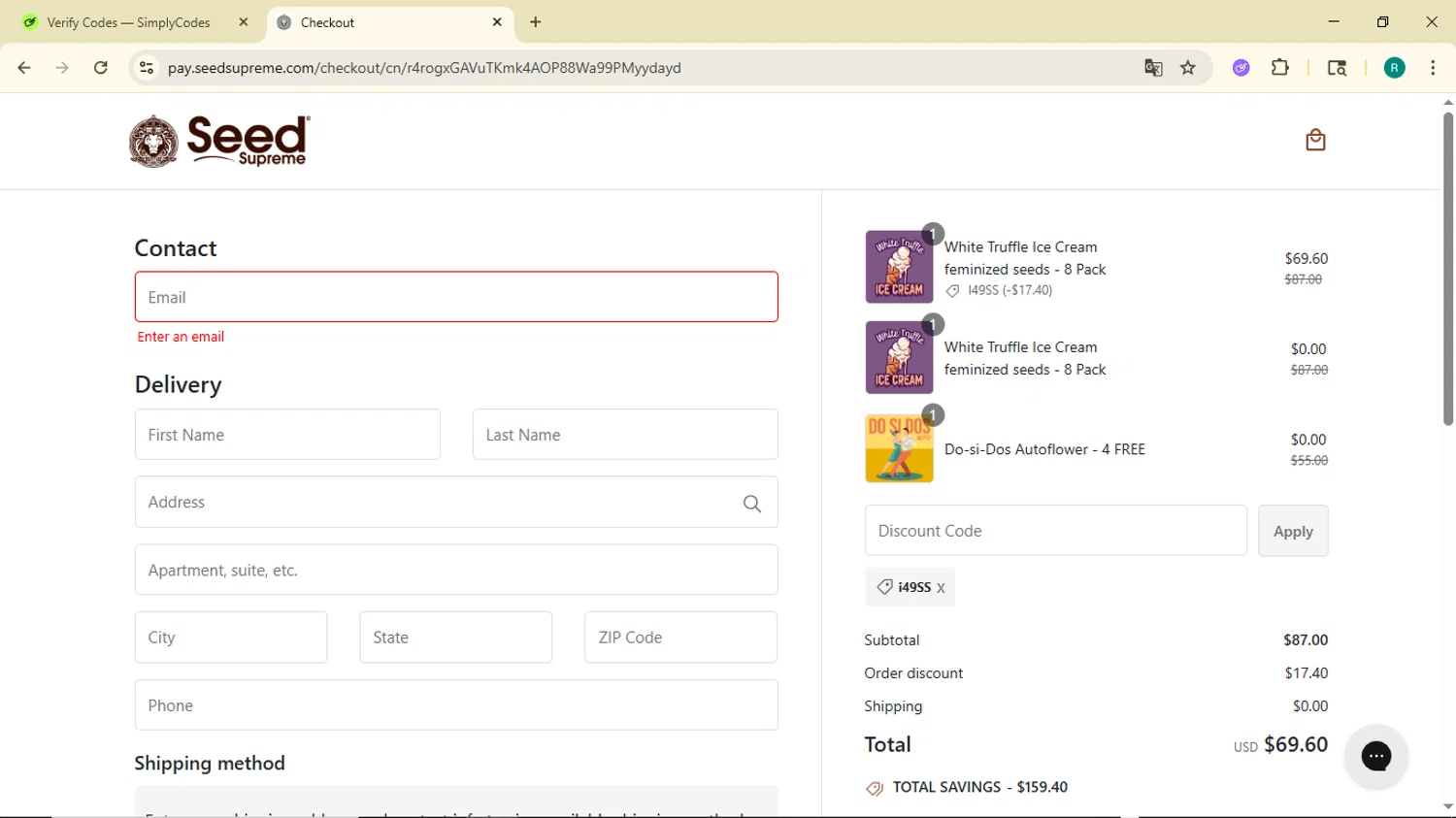
Task: Click the ZIP Code field
Action: (x=680, y=638)
